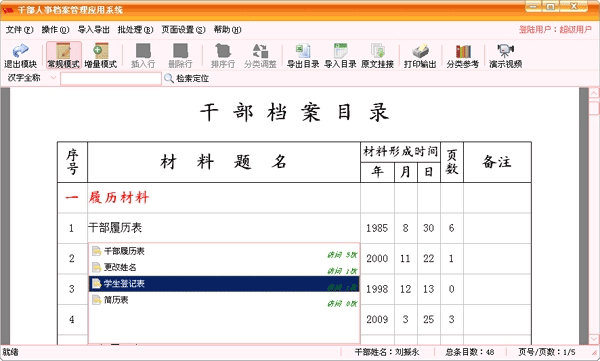Screen dimensions: 600x361
Task: Click the 插入行 insert row icon
Action: point(143,56)
